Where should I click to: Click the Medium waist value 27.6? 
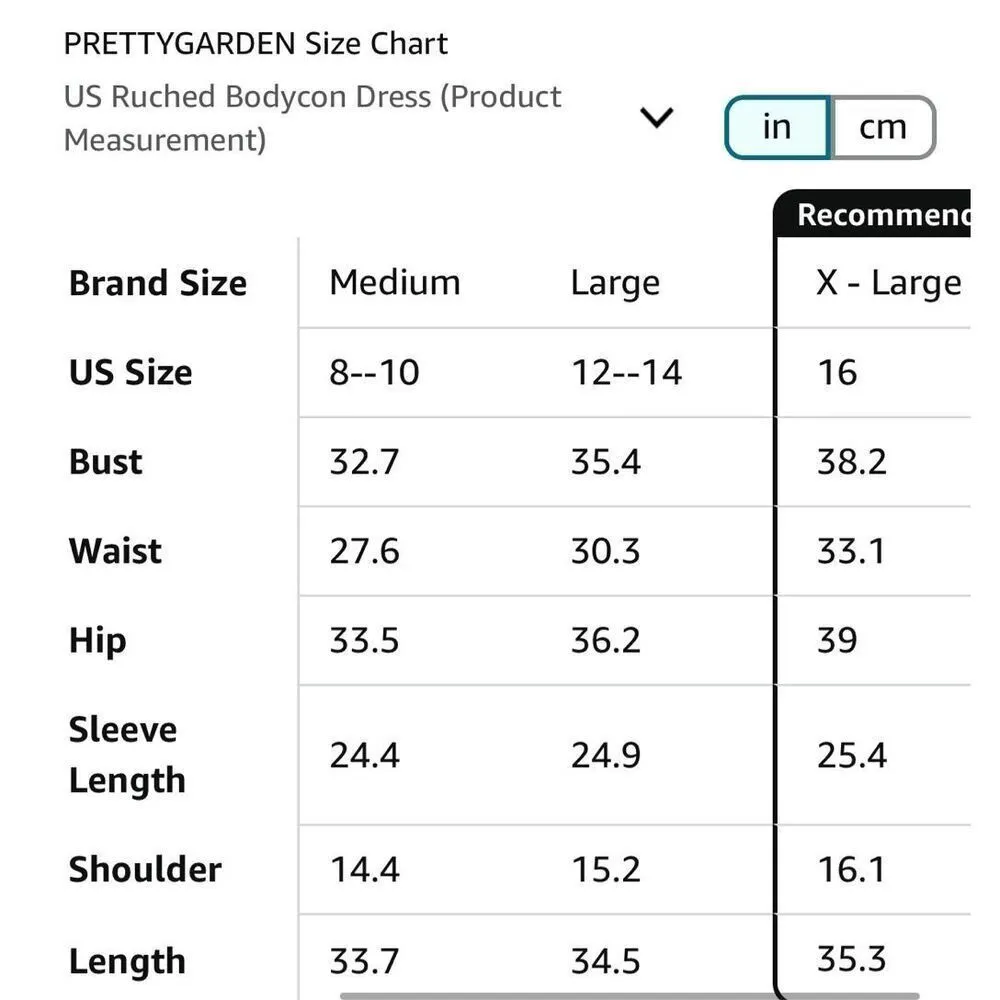tap(364, 551)
